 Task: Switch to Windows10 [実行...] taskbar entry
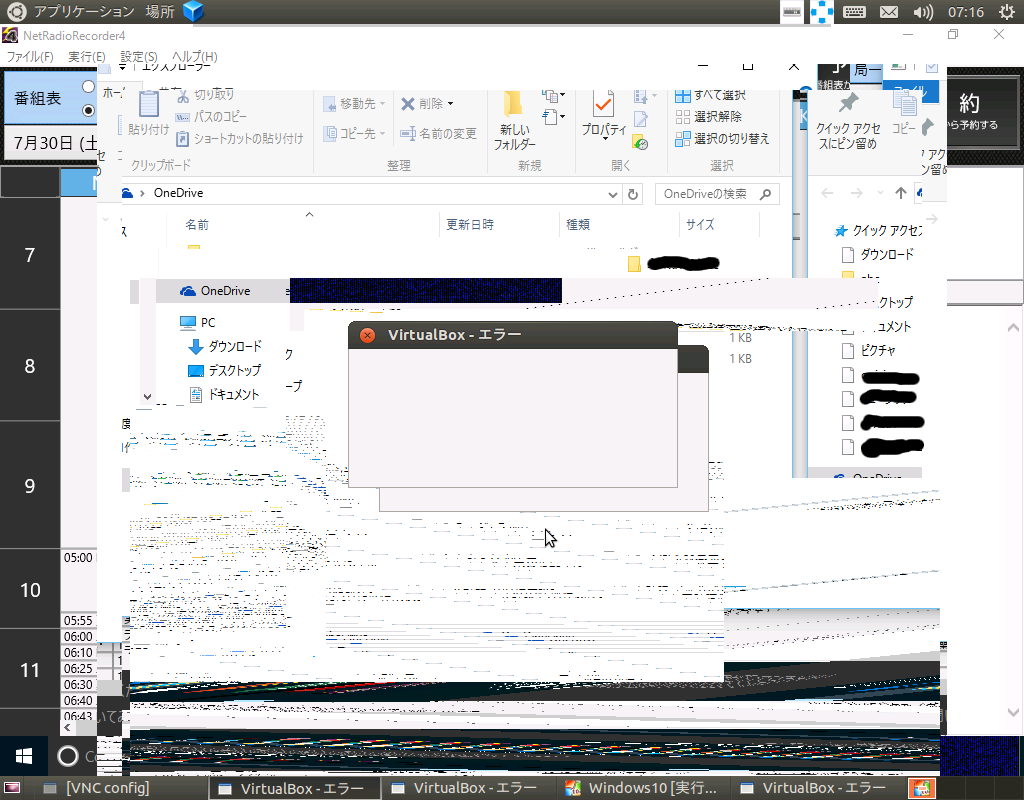point(642,788)
